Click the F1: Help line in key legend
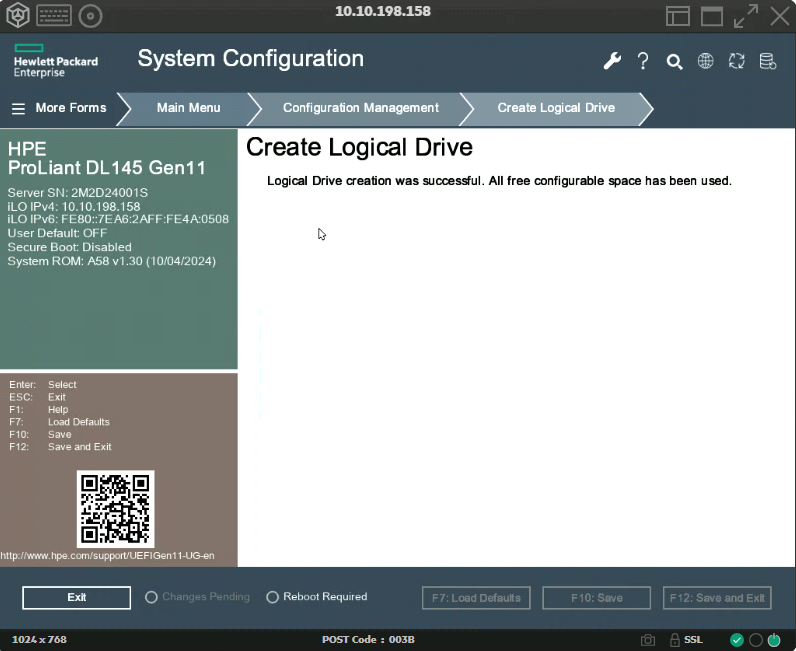The width and height of the screenshot is (796, 651). click(39, 409)
